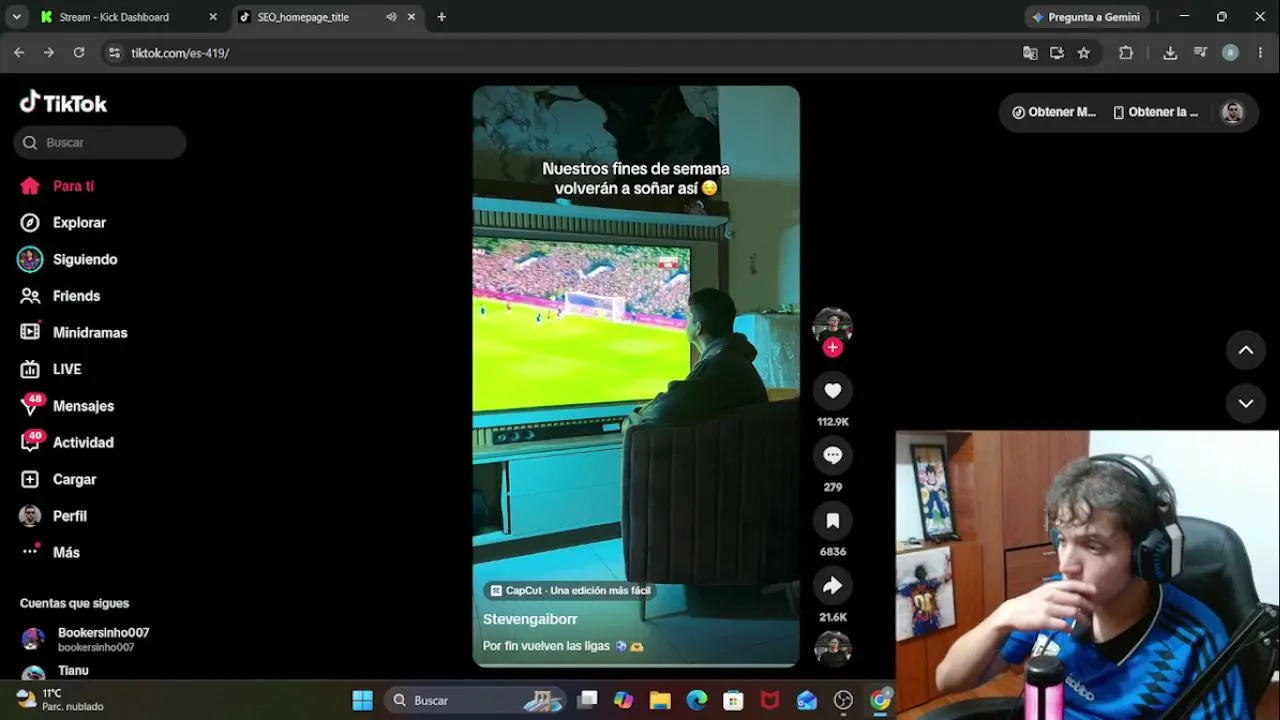Open Microsoft Edge from the taskbar
This screenshot has width=1280, height=720.
pyautogui.click(x=697, y=700)
